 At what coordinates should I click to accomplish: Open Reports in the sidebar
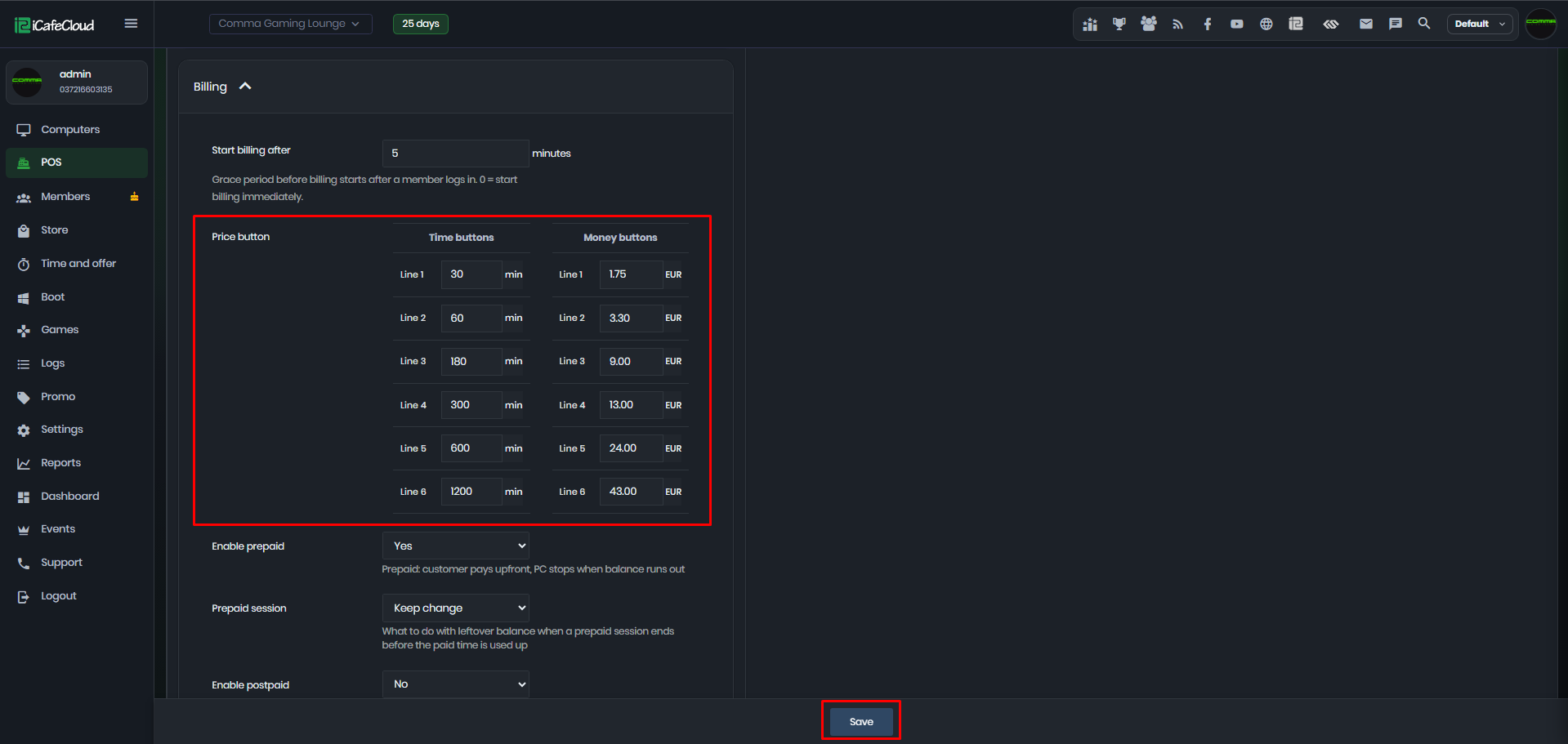click(77, 463)
